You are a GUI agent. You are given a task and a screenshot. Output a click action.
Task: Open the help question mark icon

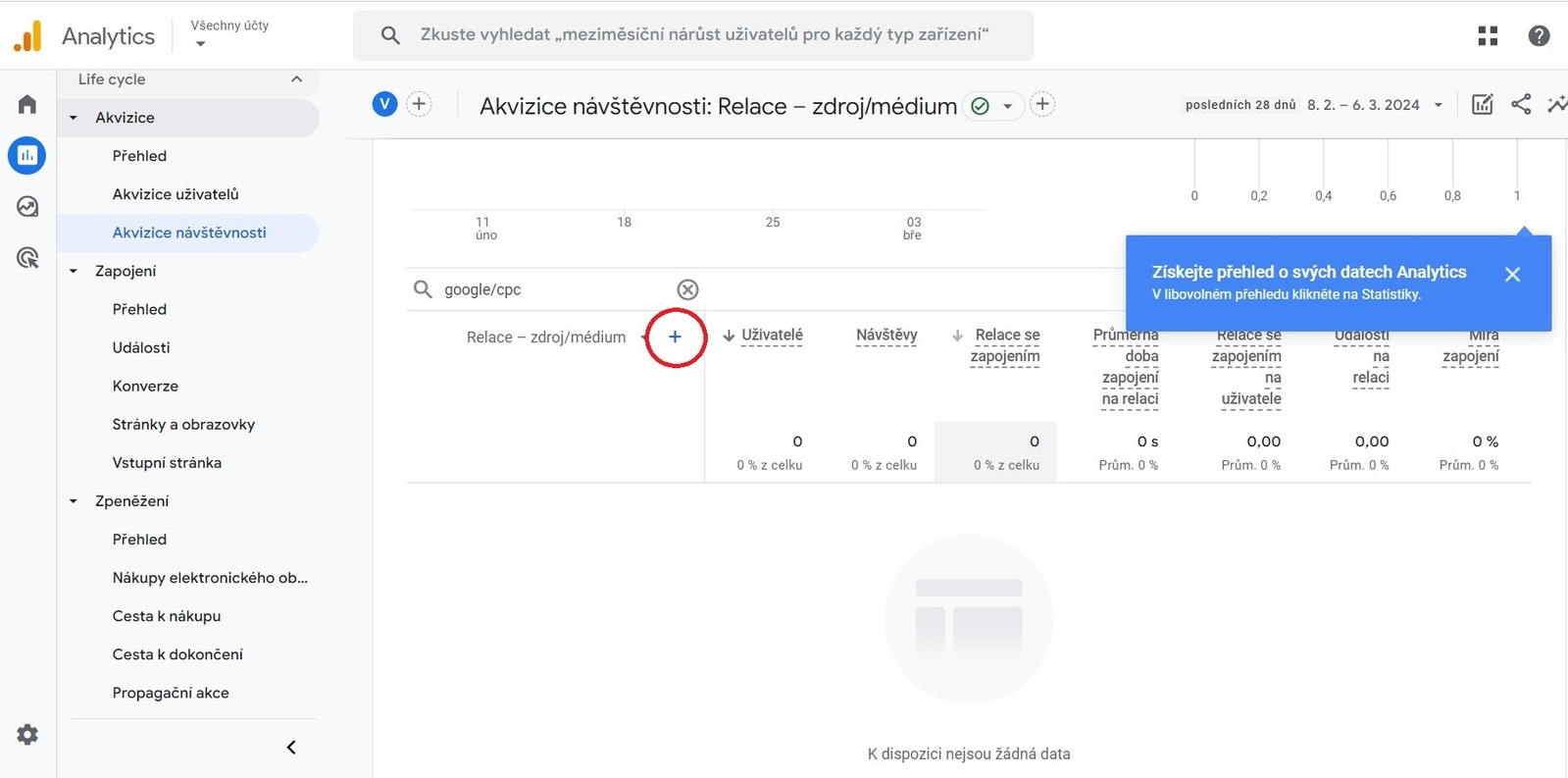click(1539, 36)
